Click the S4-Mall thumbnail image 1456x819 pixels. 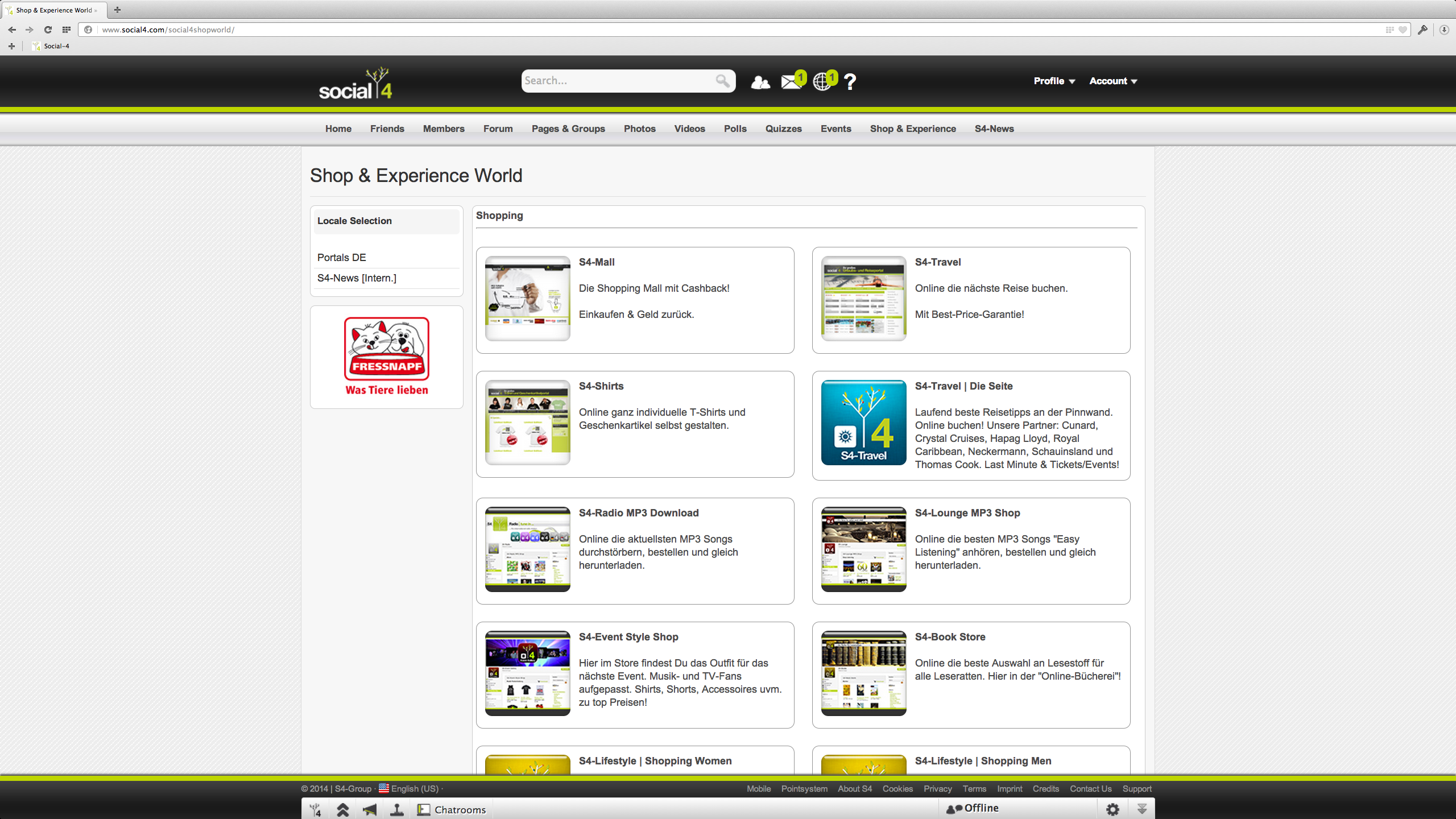(x=528, y=299)
